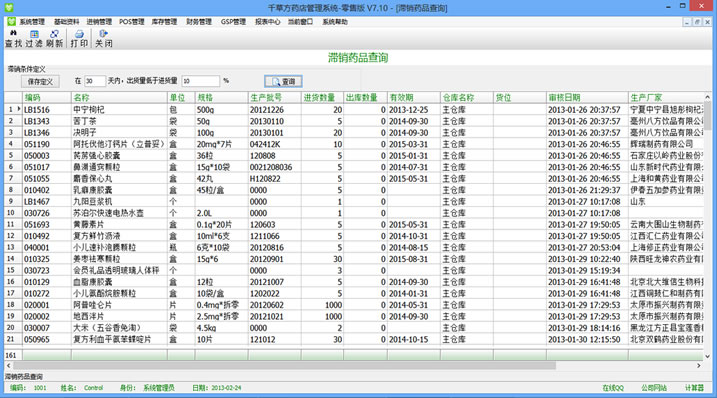Screen dimensions: 717x398
Task: Click the 公司网站 status bar link
Action: [x=653, y=388]
